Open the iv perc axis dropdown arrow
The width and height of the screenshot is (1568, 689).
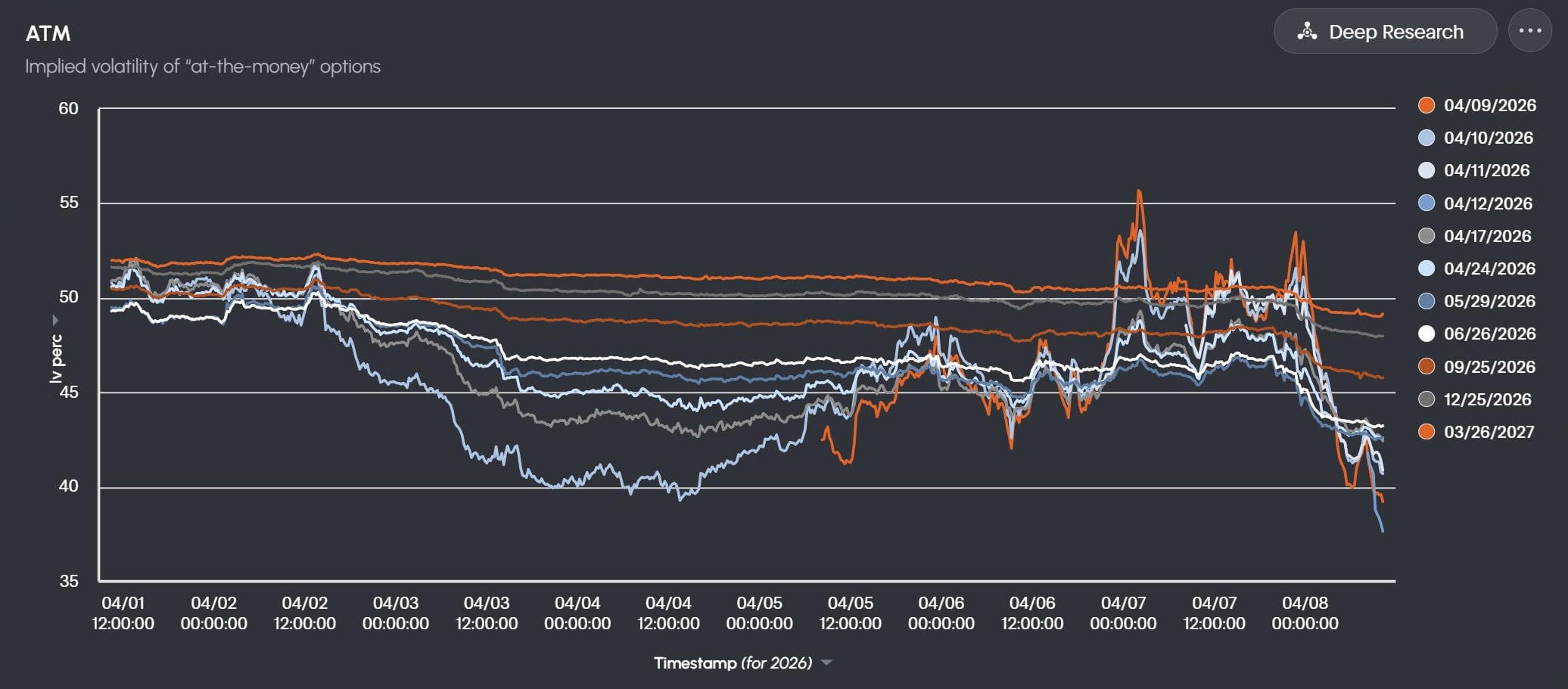click(x=55, y=320)
